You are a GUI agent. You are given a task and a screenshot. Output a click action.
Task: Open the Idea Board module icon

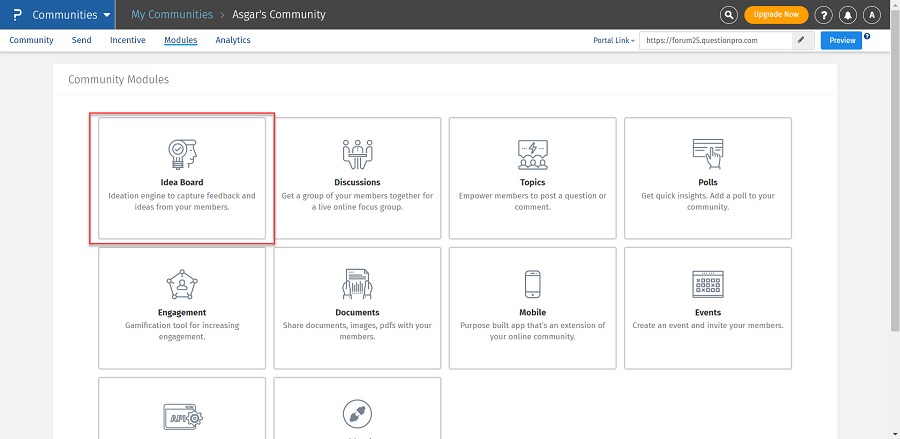pyautogui.click(x=182, y=153)
